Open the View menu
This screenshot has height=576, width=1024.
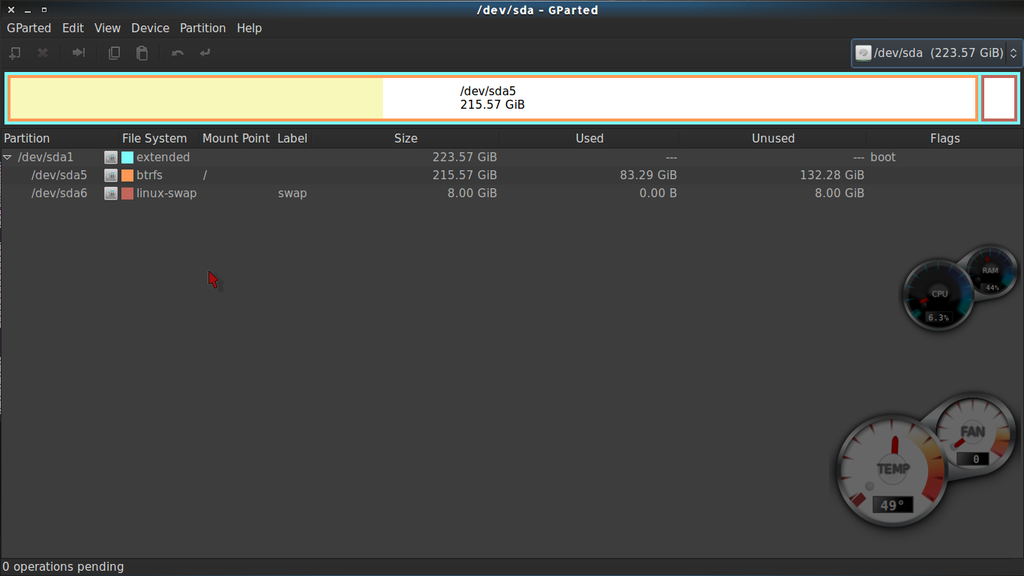[107, 28]
